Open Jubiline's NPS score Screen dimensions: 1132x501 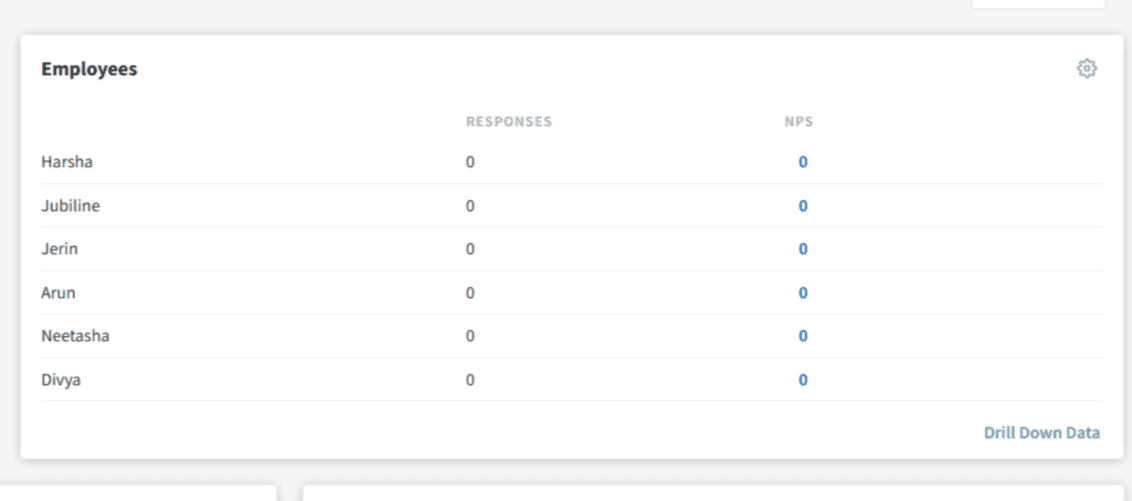tap(803, 206)
